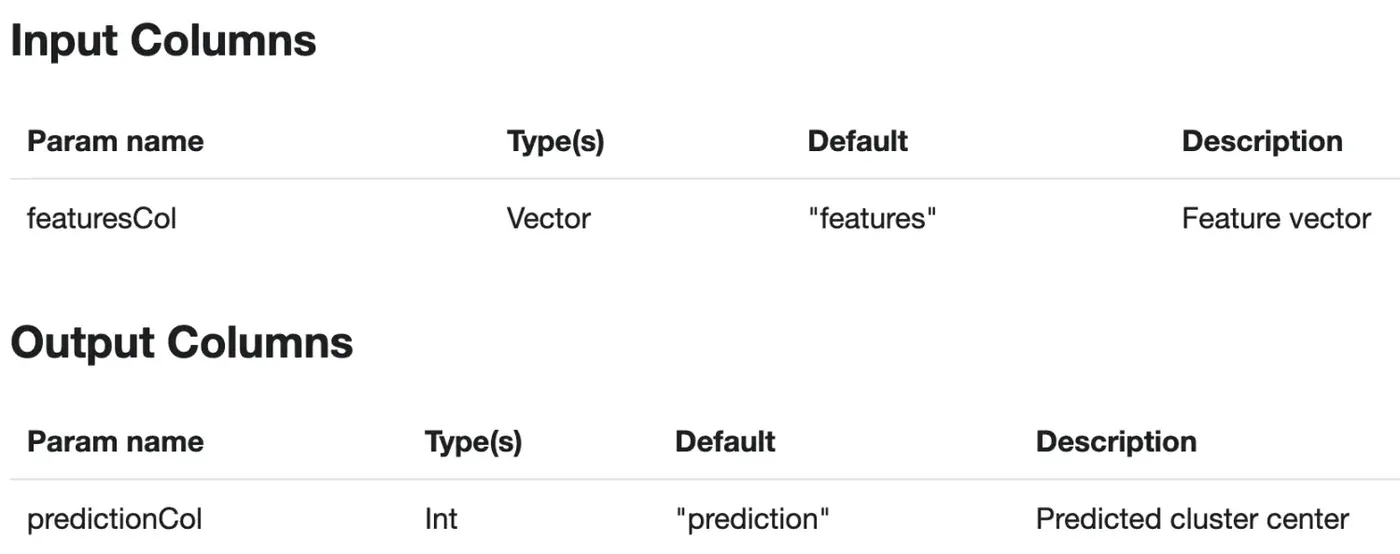Select the predictionCol parameter name
The width and height of the screenshot is (1400, 554).
point(114,519)
